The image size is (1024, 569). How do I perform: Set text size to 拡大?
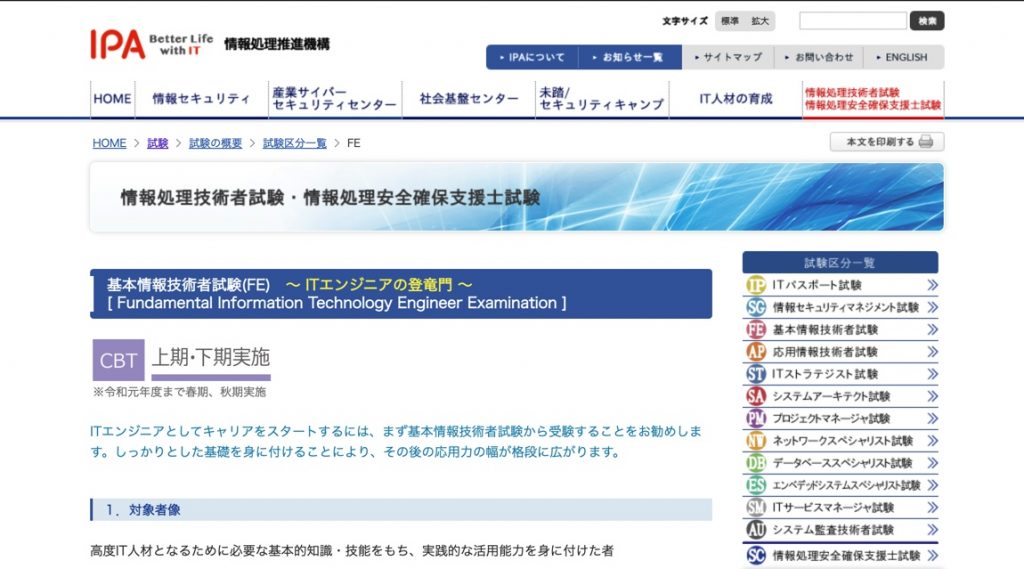coord(760,21)
